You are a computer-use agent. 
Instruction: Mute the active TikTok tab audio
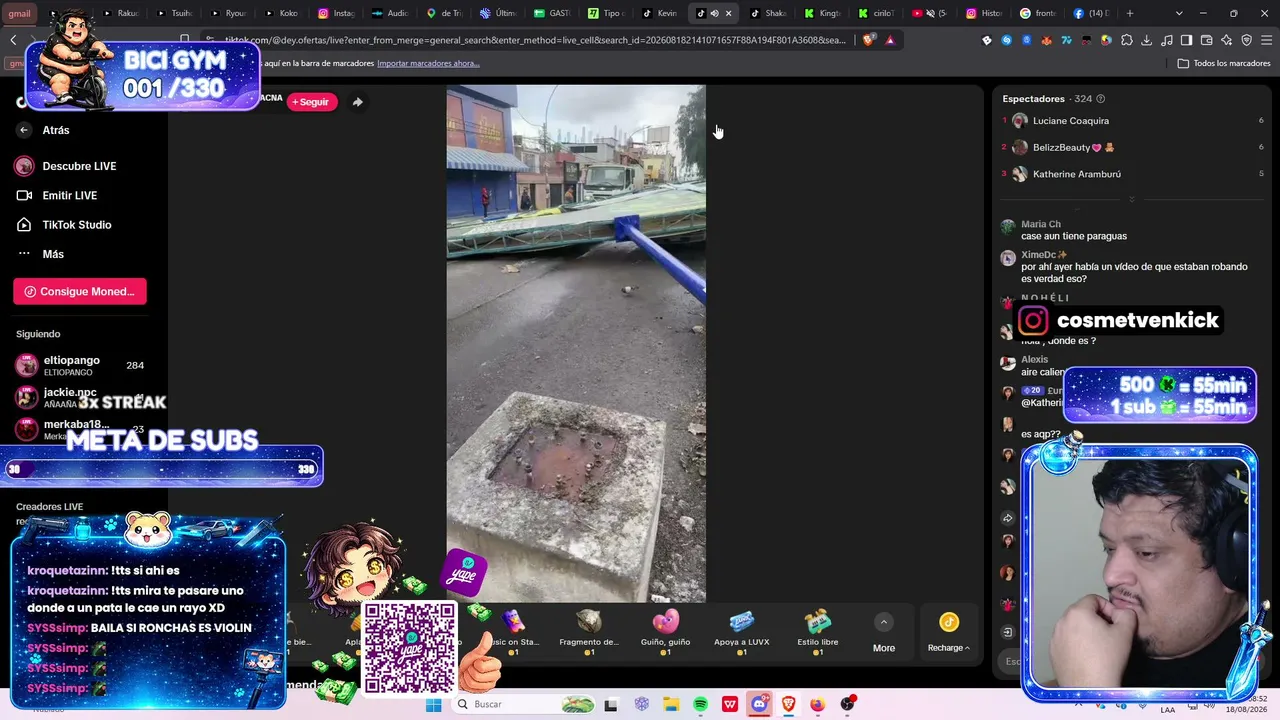[x=714, y=14]
